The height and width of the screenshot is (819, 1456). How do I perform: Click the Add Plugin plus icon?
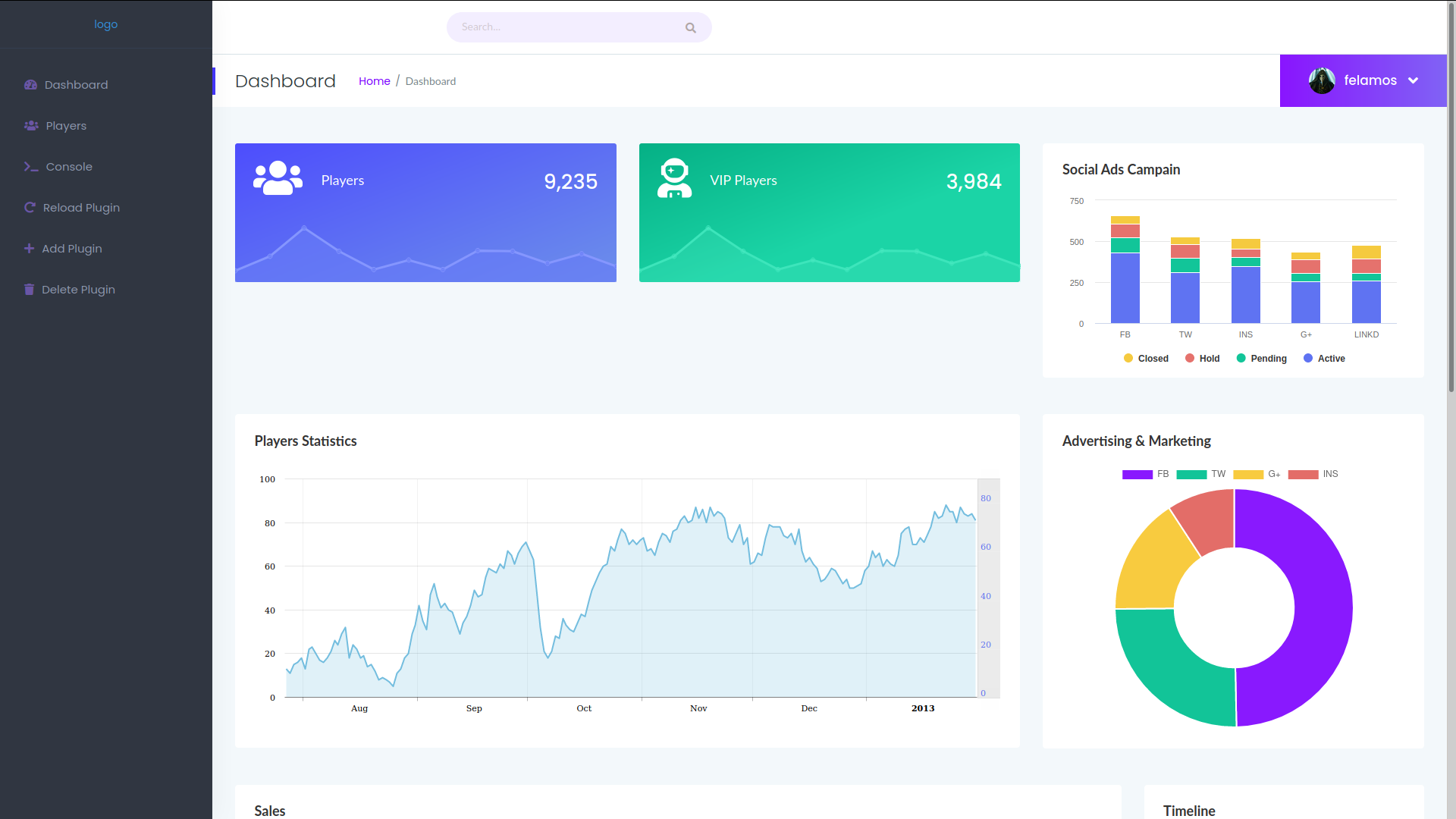(29, 249)
